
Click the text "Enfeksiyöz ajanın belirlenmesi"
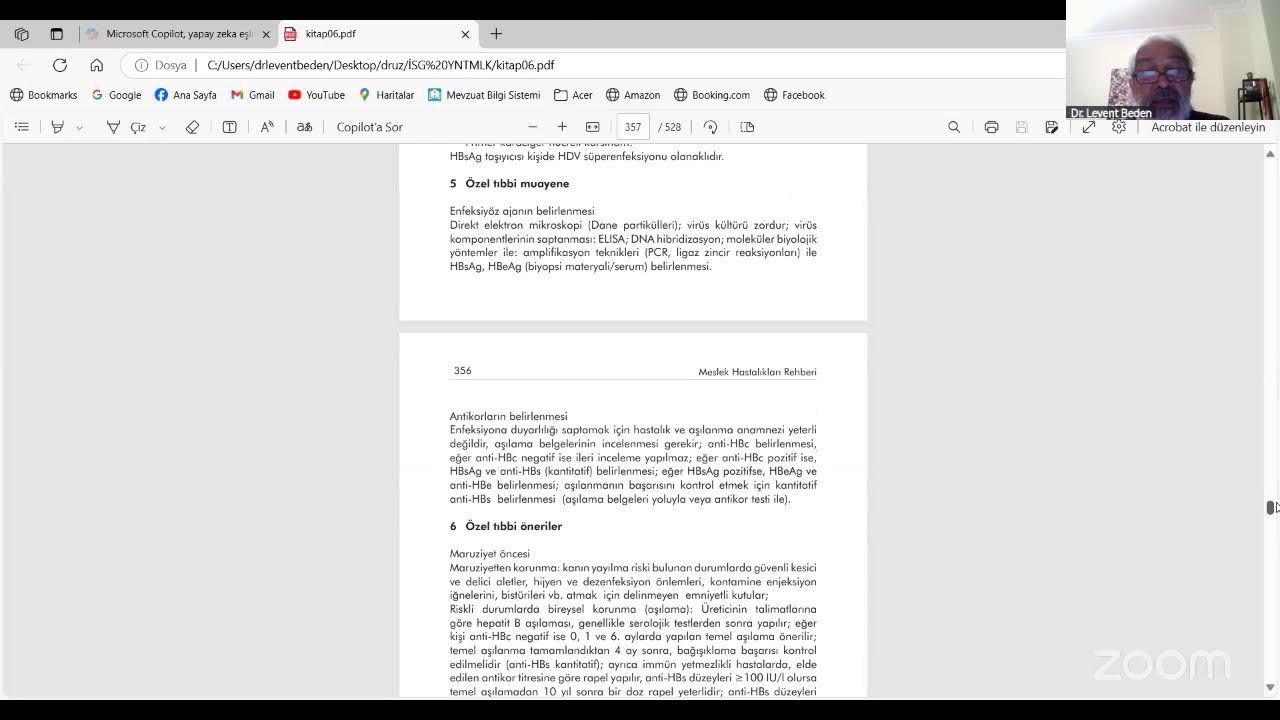521,211
